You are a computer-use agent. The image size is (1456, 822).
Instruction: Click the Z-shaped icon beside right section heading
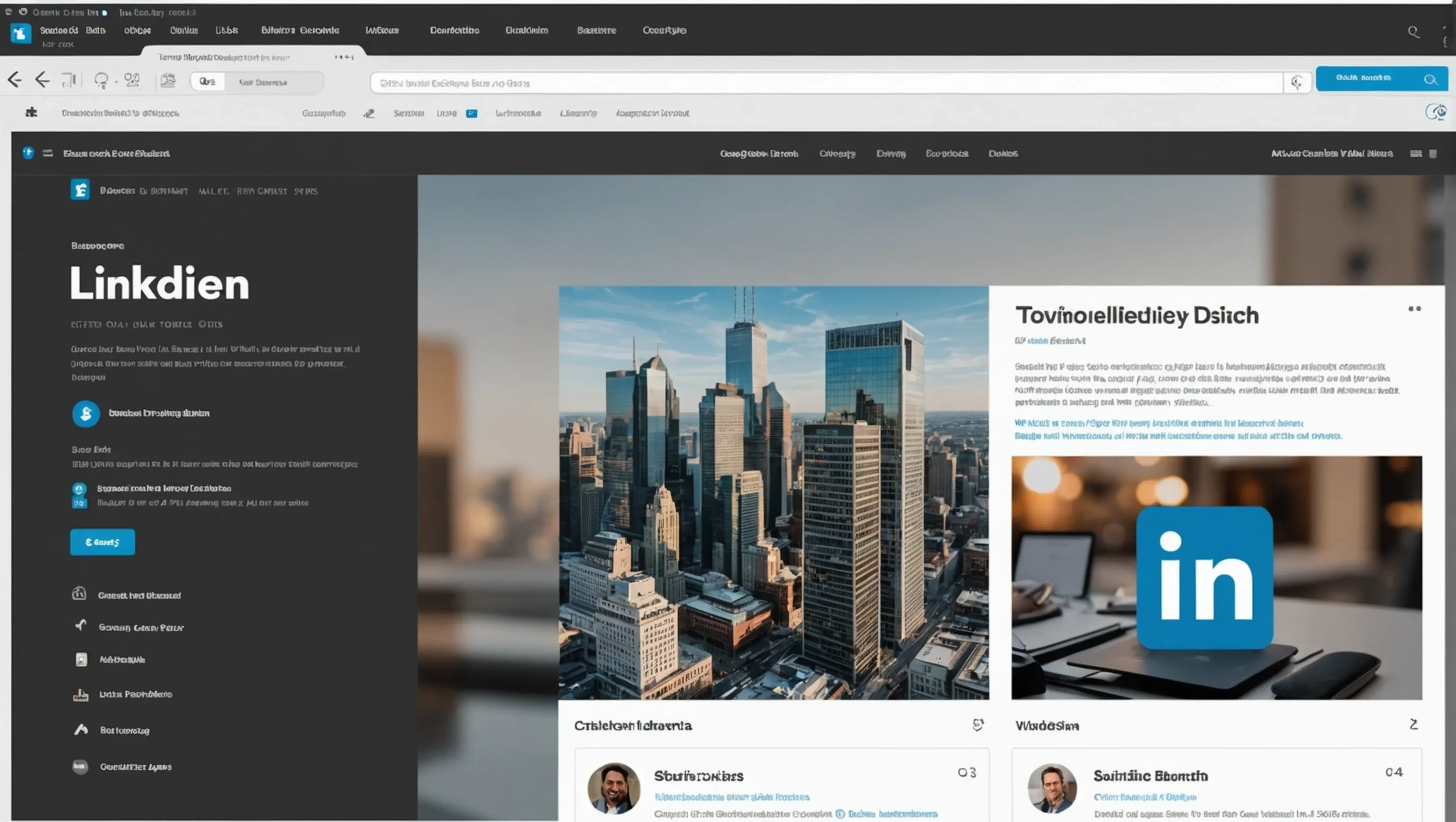[x=1414, y=724]
